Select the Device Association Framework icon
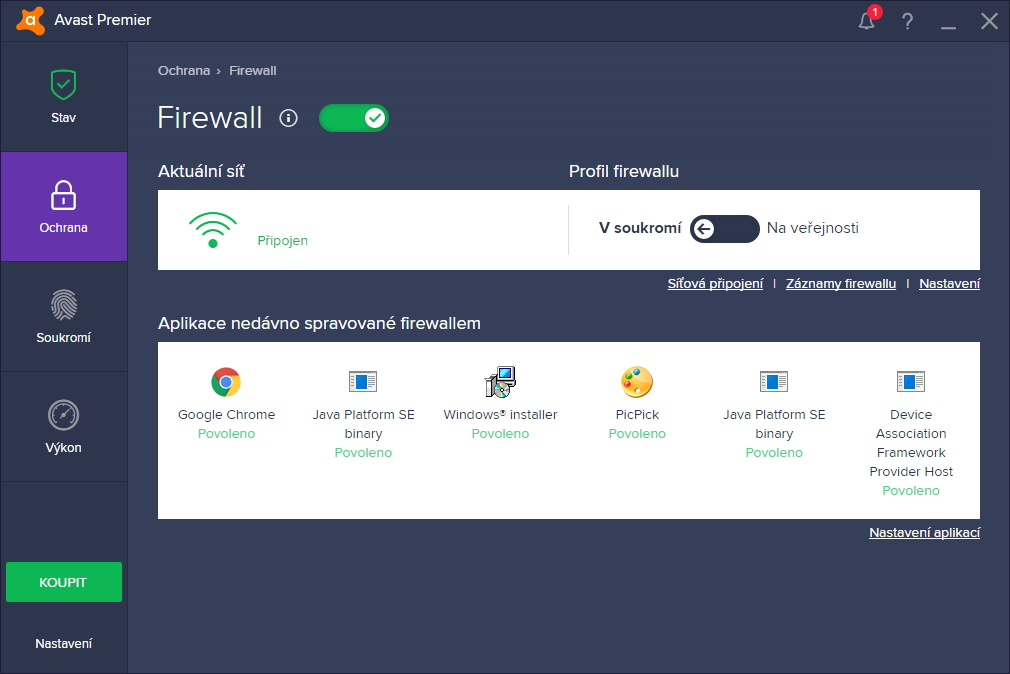The height and width of the screenshot is (674, 1010). (911, 381)
